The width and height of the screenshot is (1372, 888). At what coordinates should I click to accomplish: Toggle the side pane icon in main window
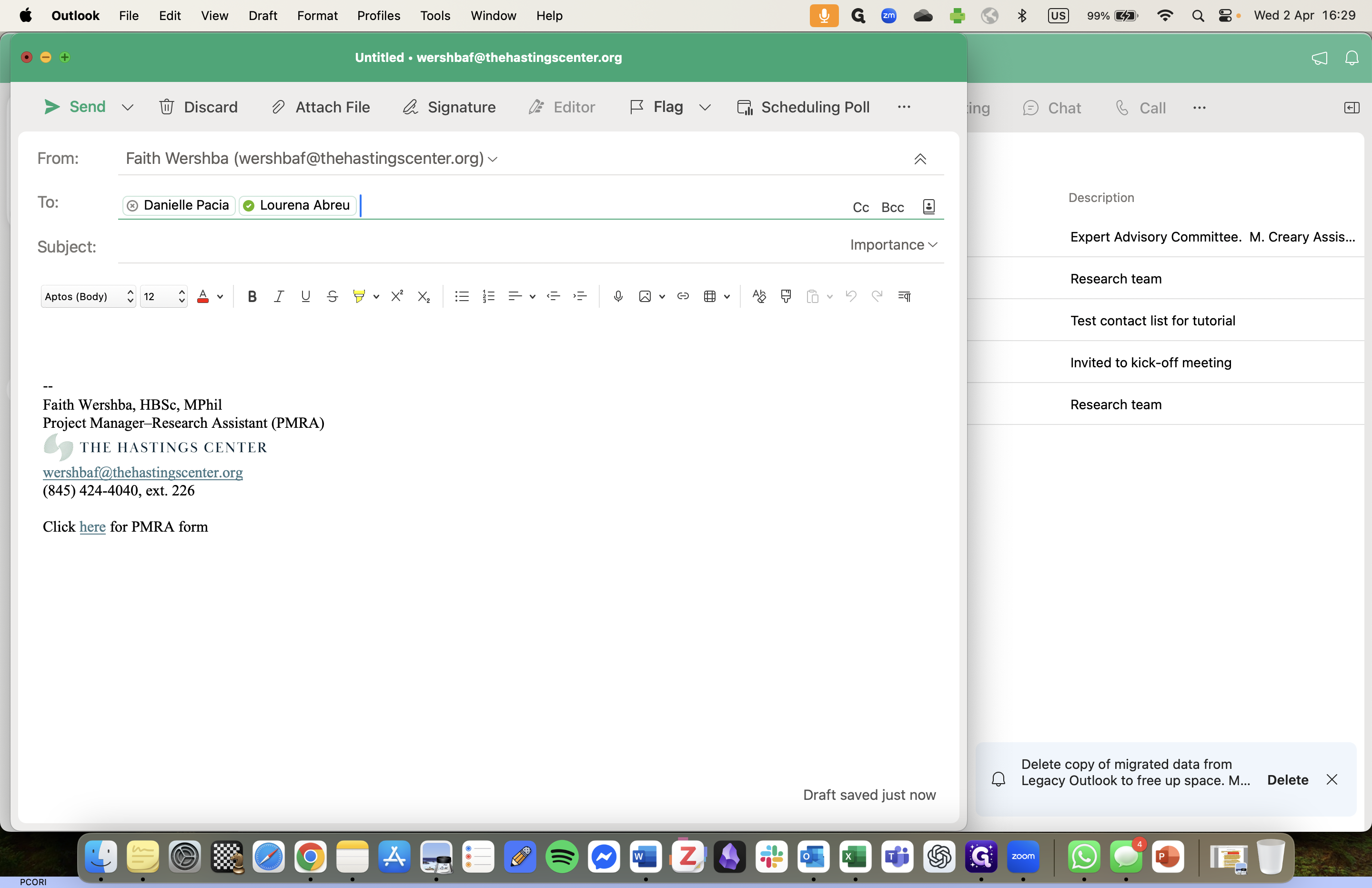1351,108
